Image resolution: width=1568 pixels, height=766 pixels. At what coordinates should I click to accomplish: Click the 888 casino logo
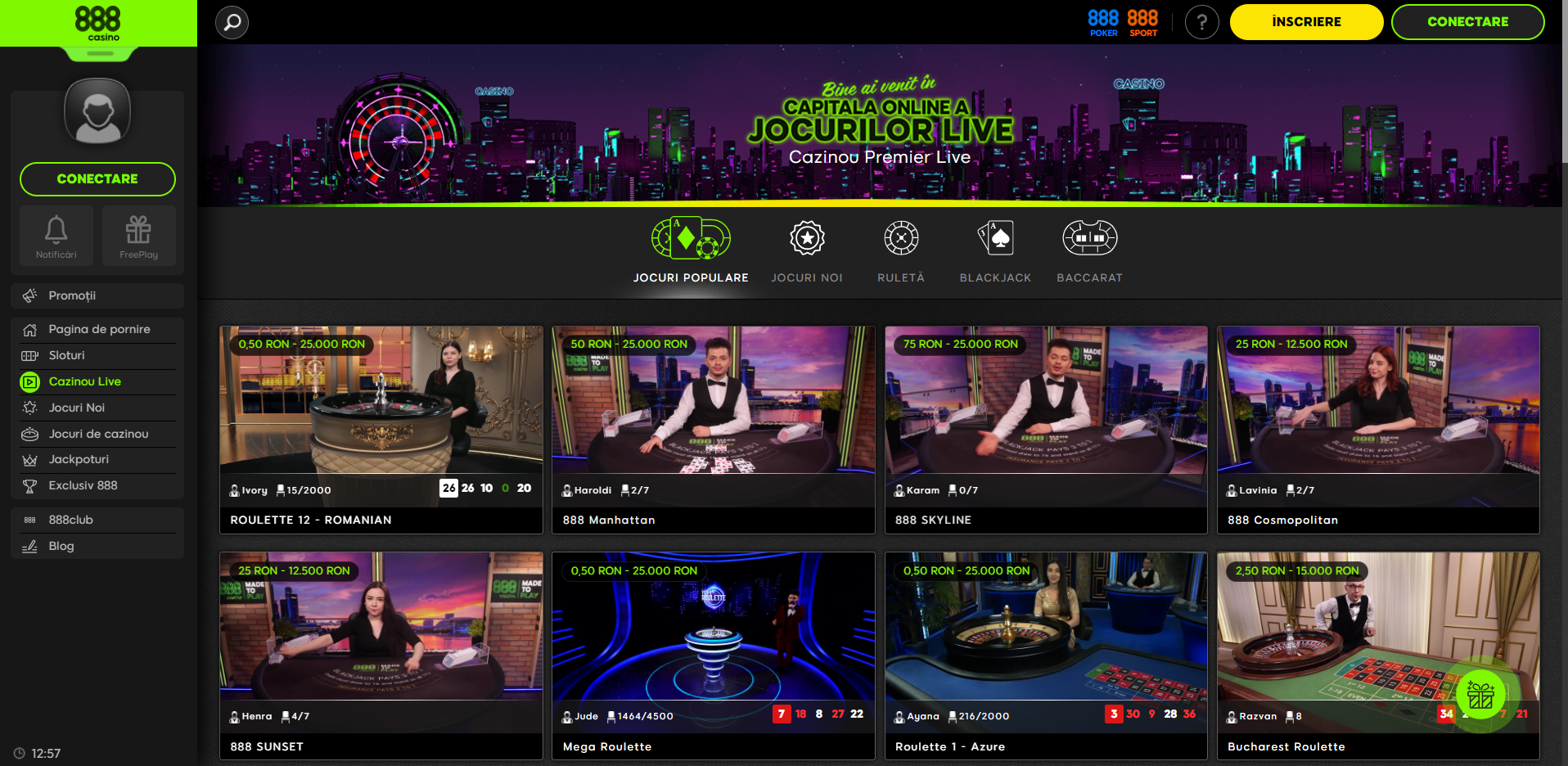point(97,23)
